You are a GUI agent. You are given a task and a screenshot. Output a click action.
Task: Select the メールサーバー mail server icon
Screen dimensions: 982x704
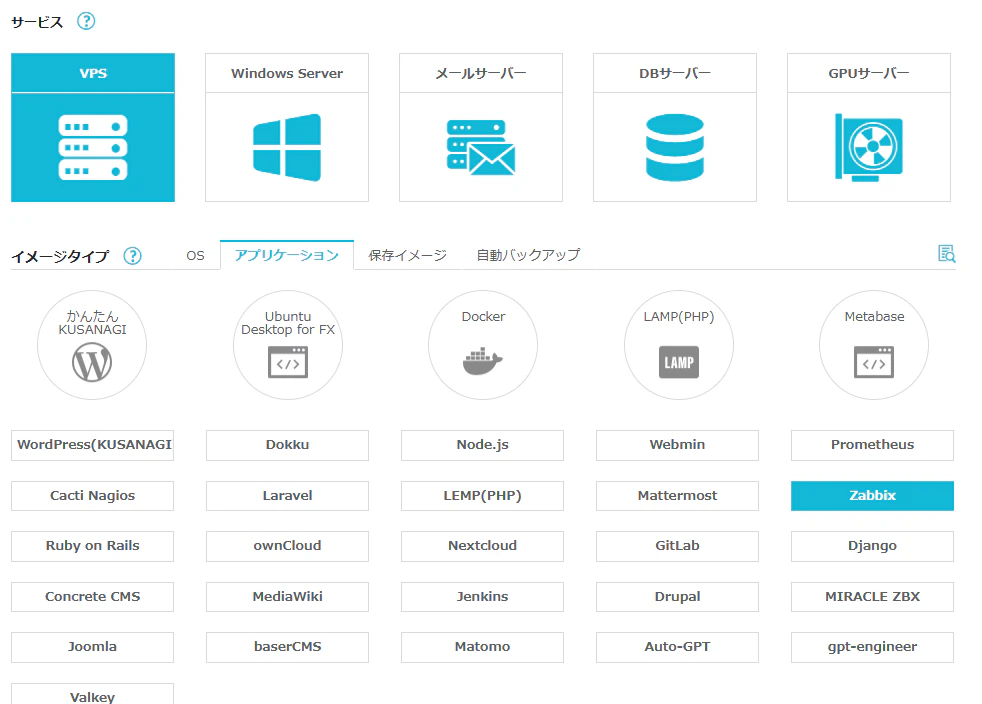[x=480, y=148]
